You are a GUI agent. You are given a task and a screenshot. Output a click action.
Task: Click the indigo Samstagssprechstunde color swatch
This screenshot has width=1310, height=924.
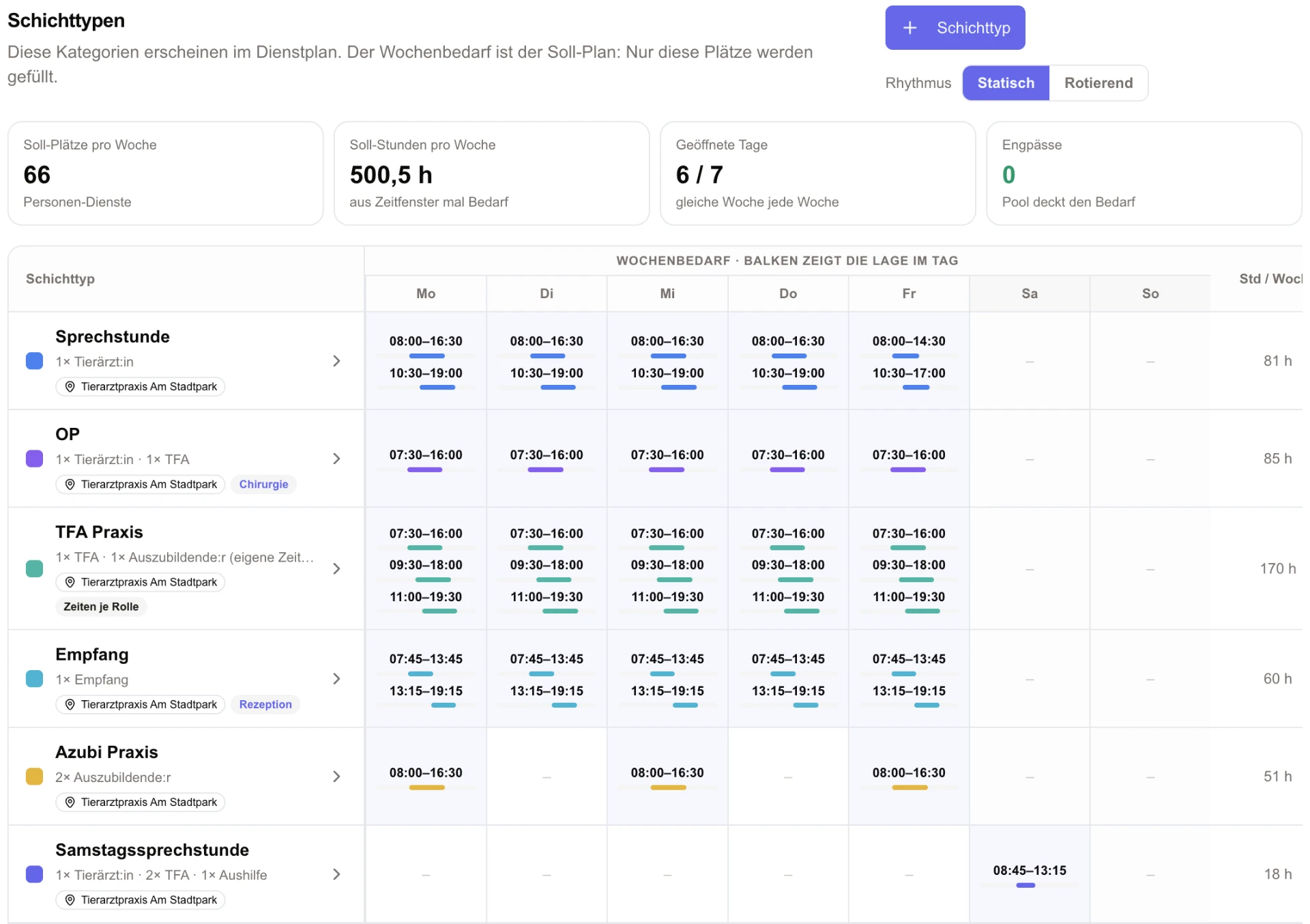[34, 874]
